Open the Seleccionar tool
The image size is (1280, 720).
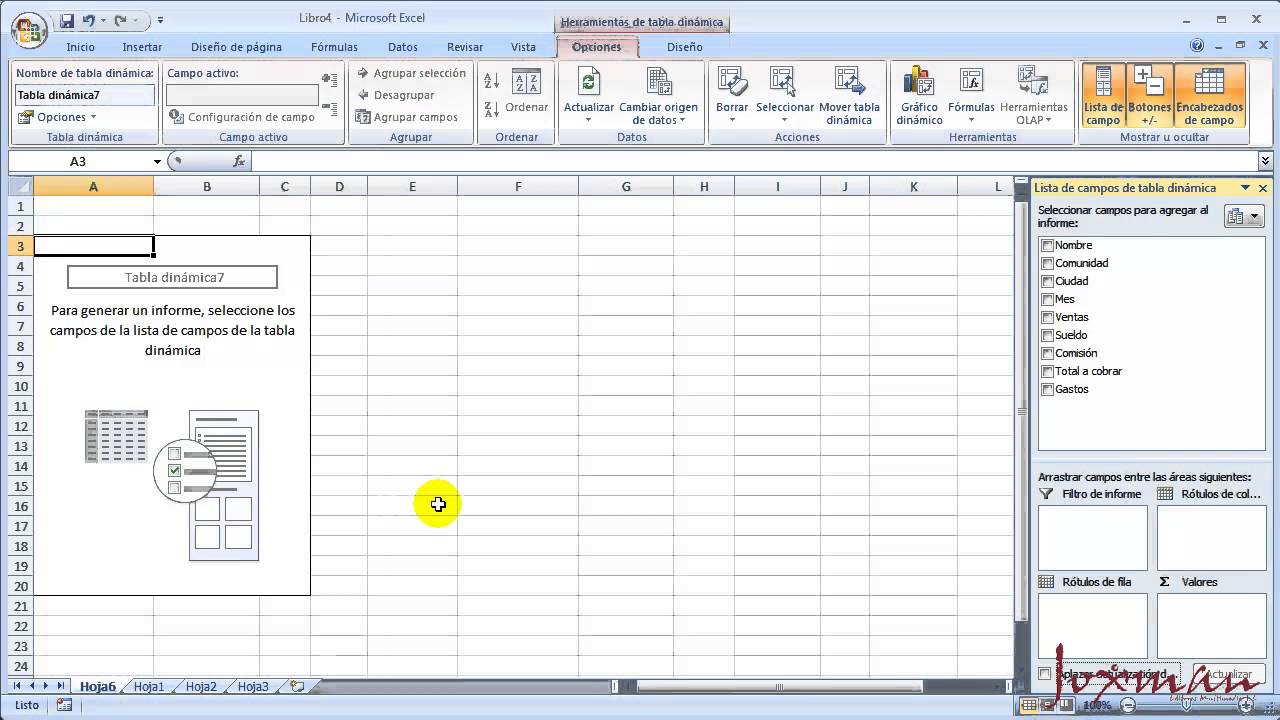(785, 97)
